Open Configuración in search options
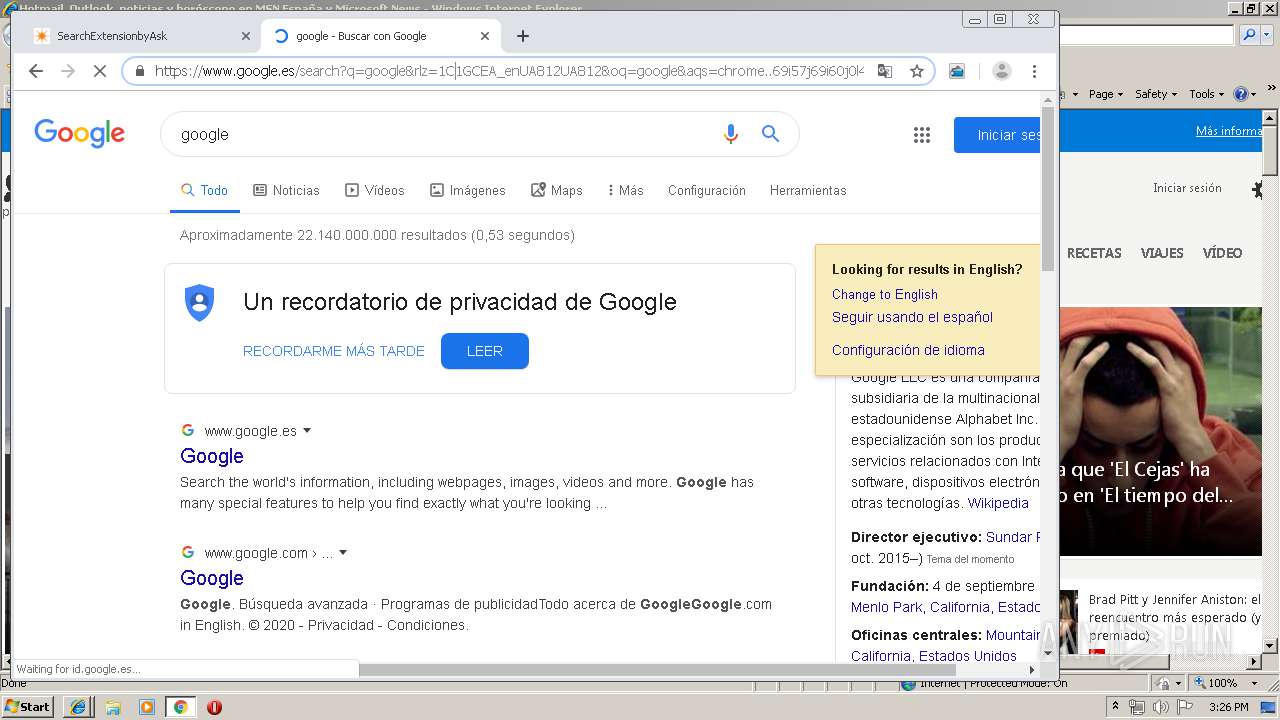1280x720 pixels. pos(707,190)
